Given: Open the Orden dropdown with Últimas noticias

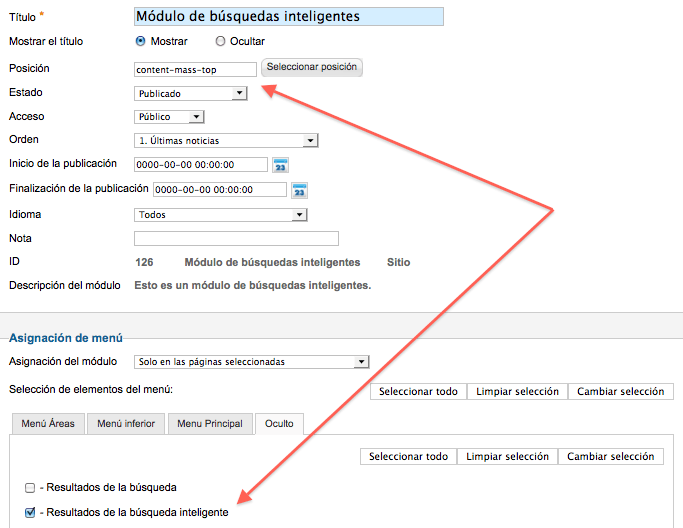Looking at the screenshot, I should pyautogui.click(x=226, y=141).
